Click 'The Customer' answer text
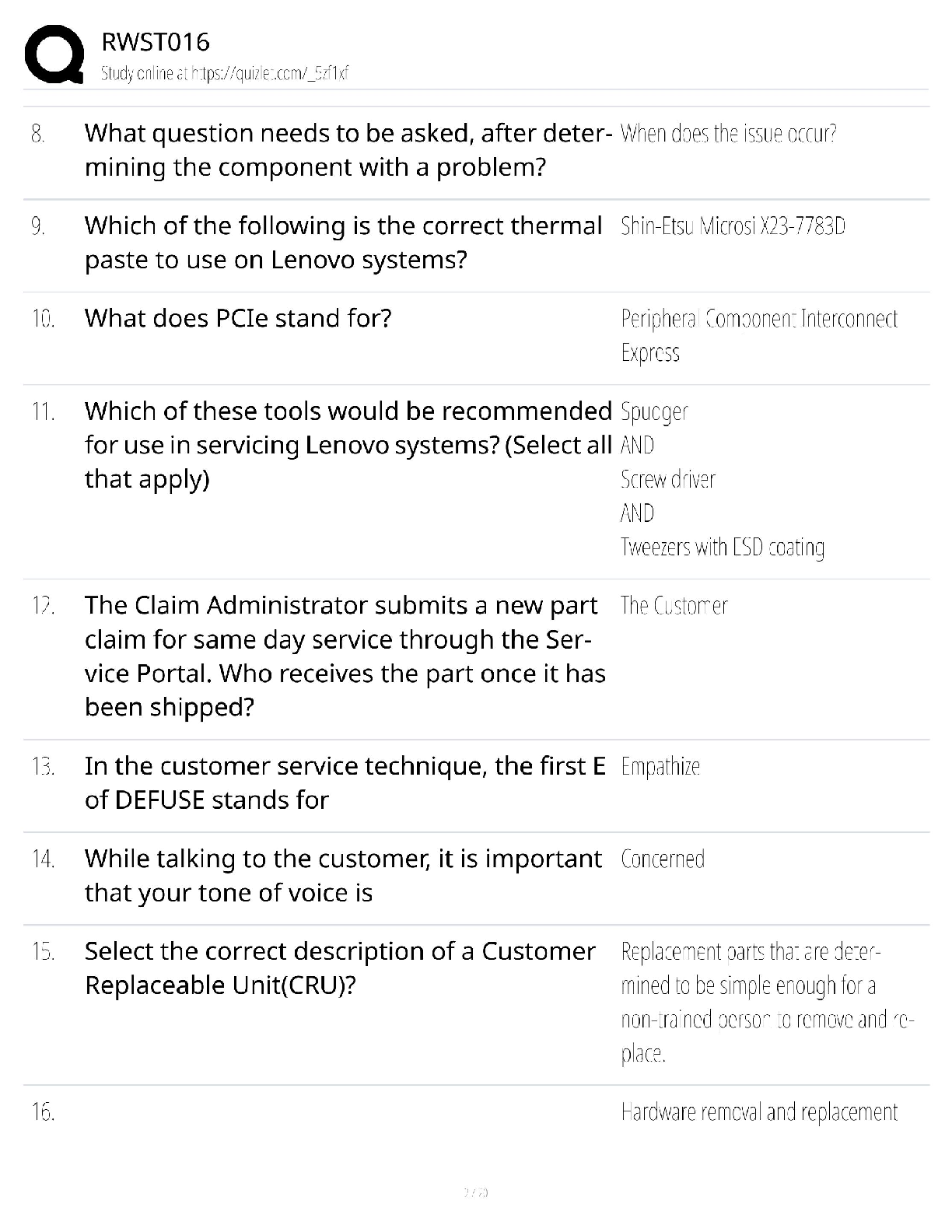This screenshot has height=1232, width=952. [x=674, y=605]
